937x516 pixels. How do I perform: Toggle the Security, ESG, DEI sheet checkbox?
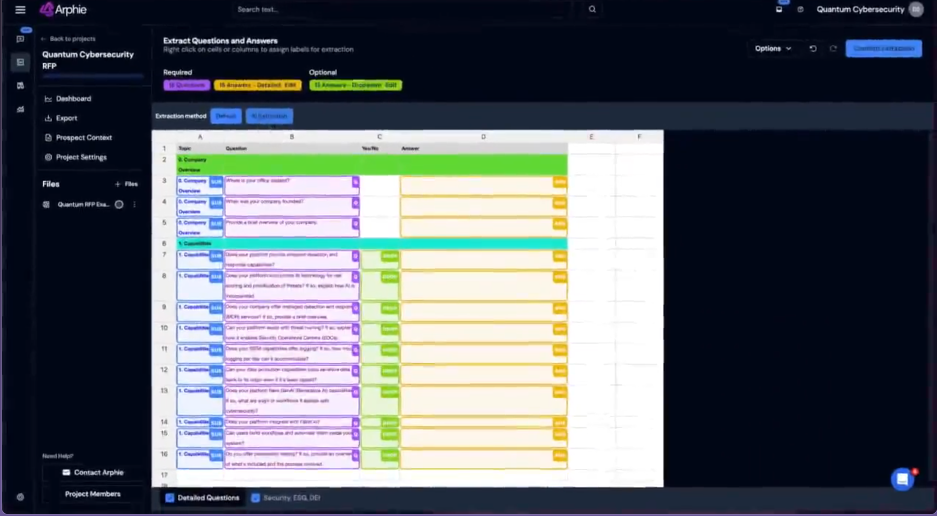coord(256,497)
